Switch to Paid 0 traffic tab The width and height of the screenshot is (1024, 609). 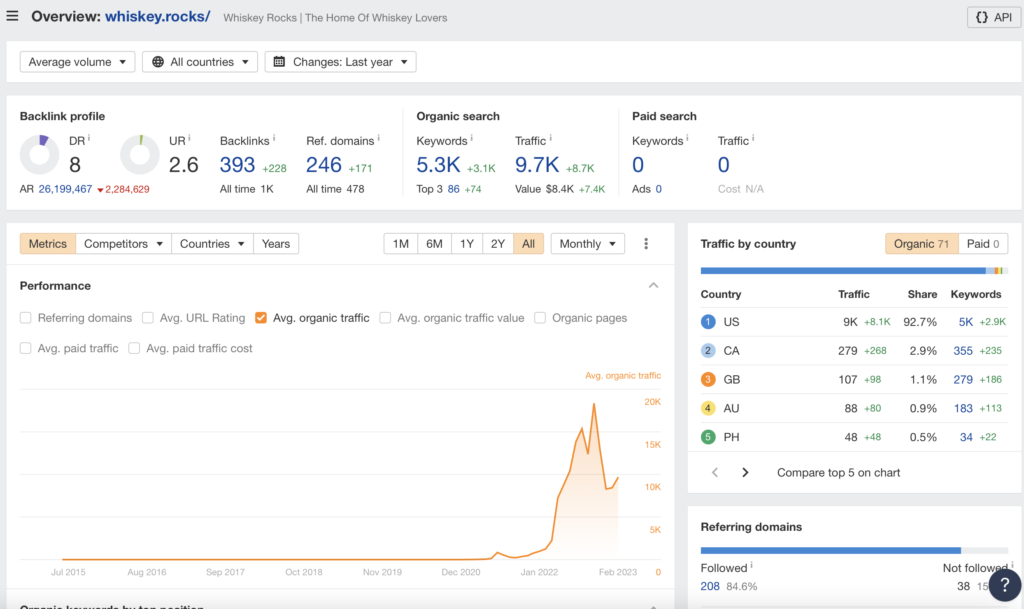(983, 243)
